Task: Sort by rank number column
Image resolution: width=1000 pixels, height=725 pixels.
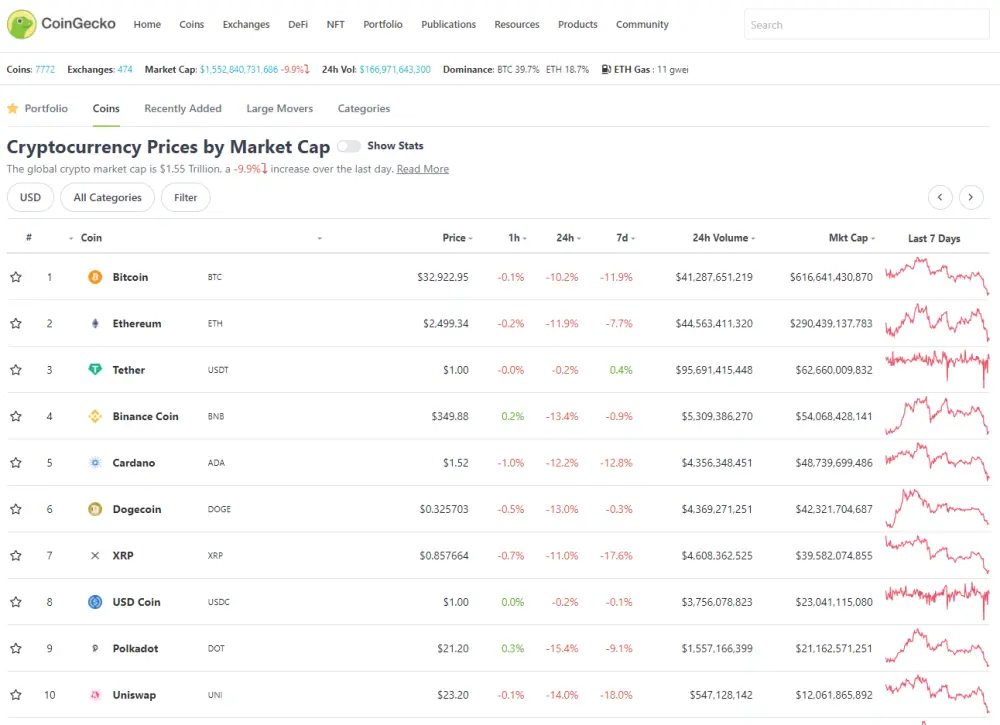Action: coord(29,238)
